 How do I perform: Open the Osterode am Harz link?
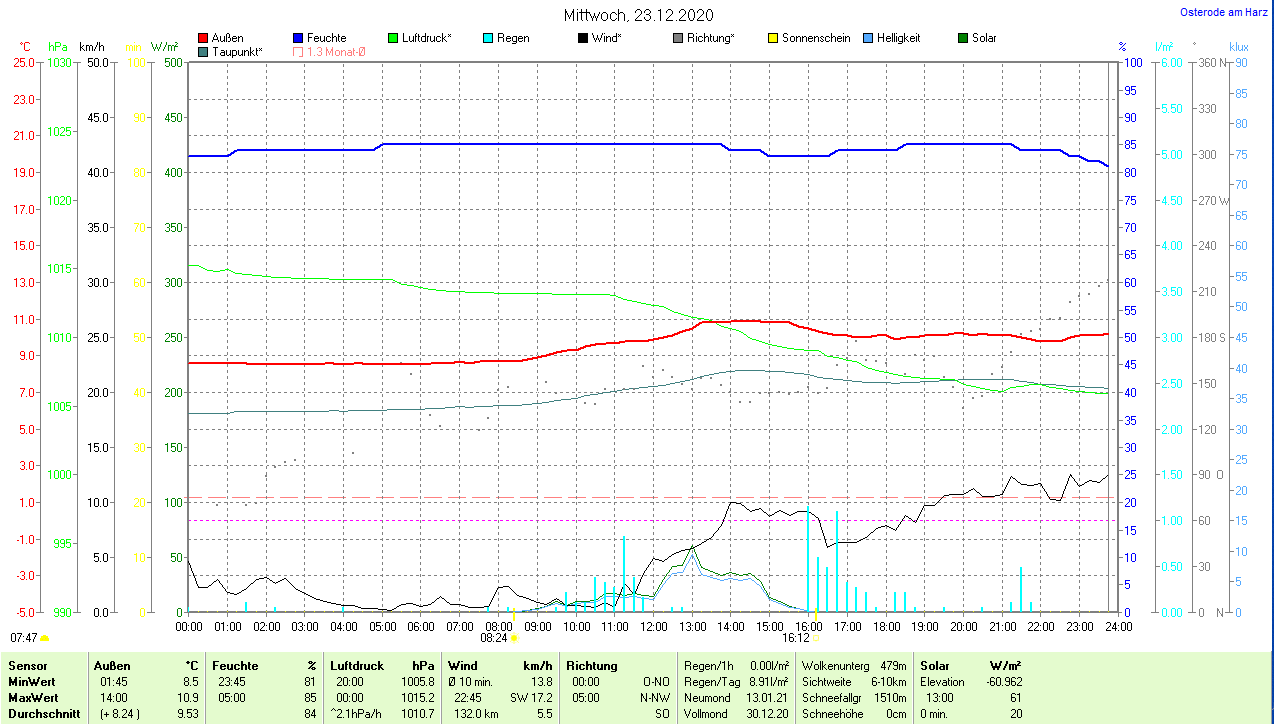point(1225,12)
